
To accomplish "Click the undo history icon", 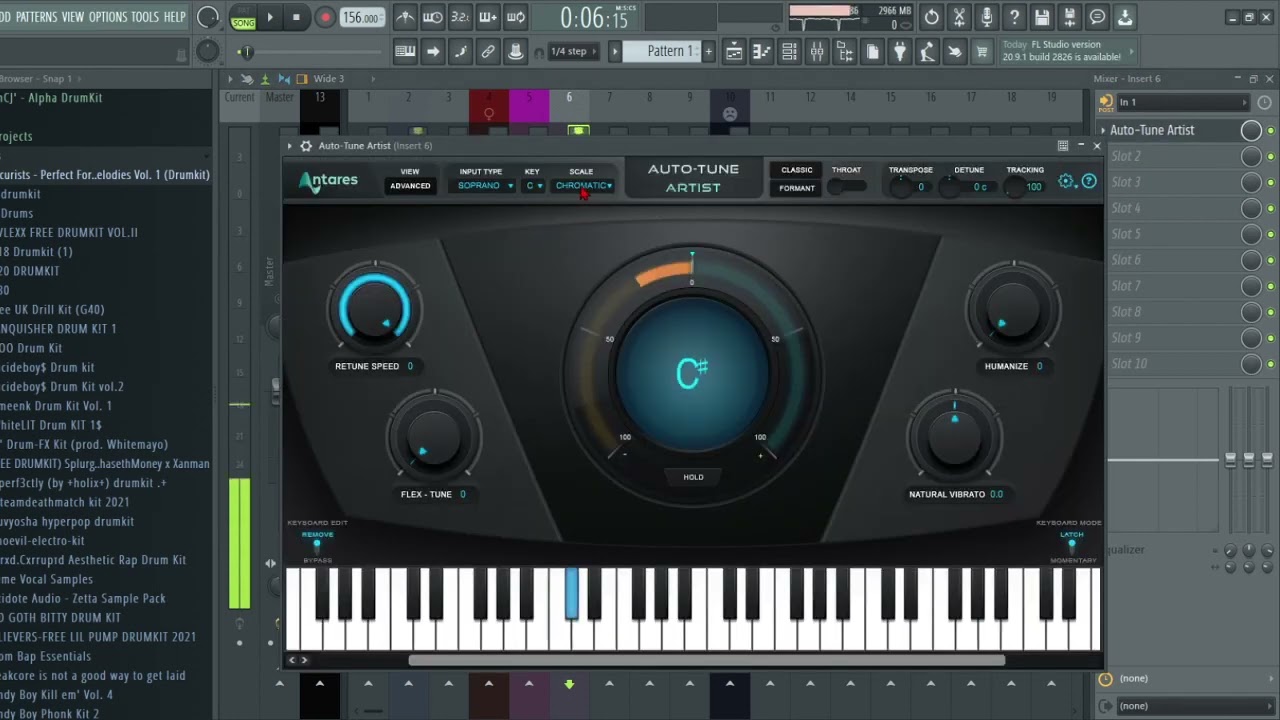I will 932,17.
